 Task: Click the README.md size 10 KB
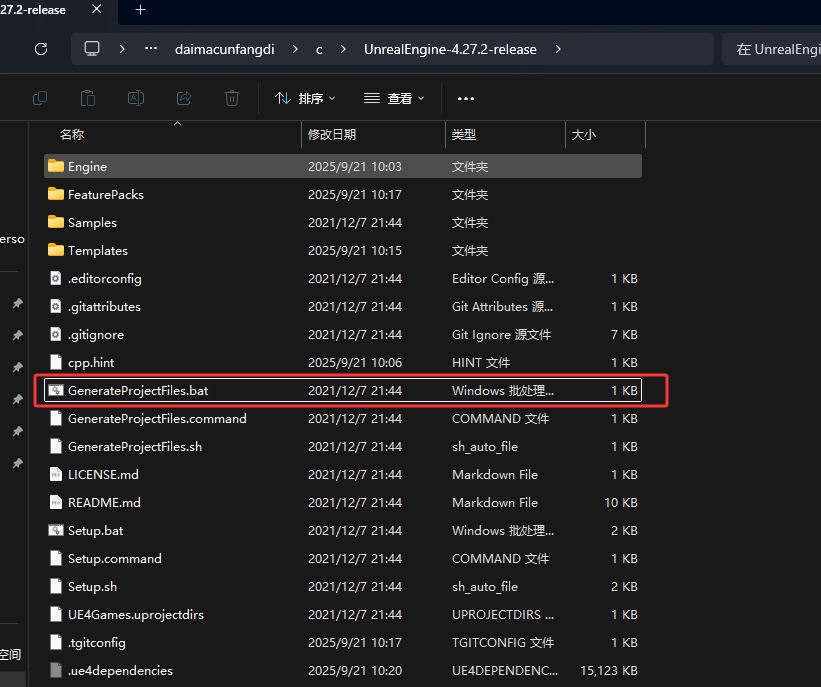coord(620,502)
